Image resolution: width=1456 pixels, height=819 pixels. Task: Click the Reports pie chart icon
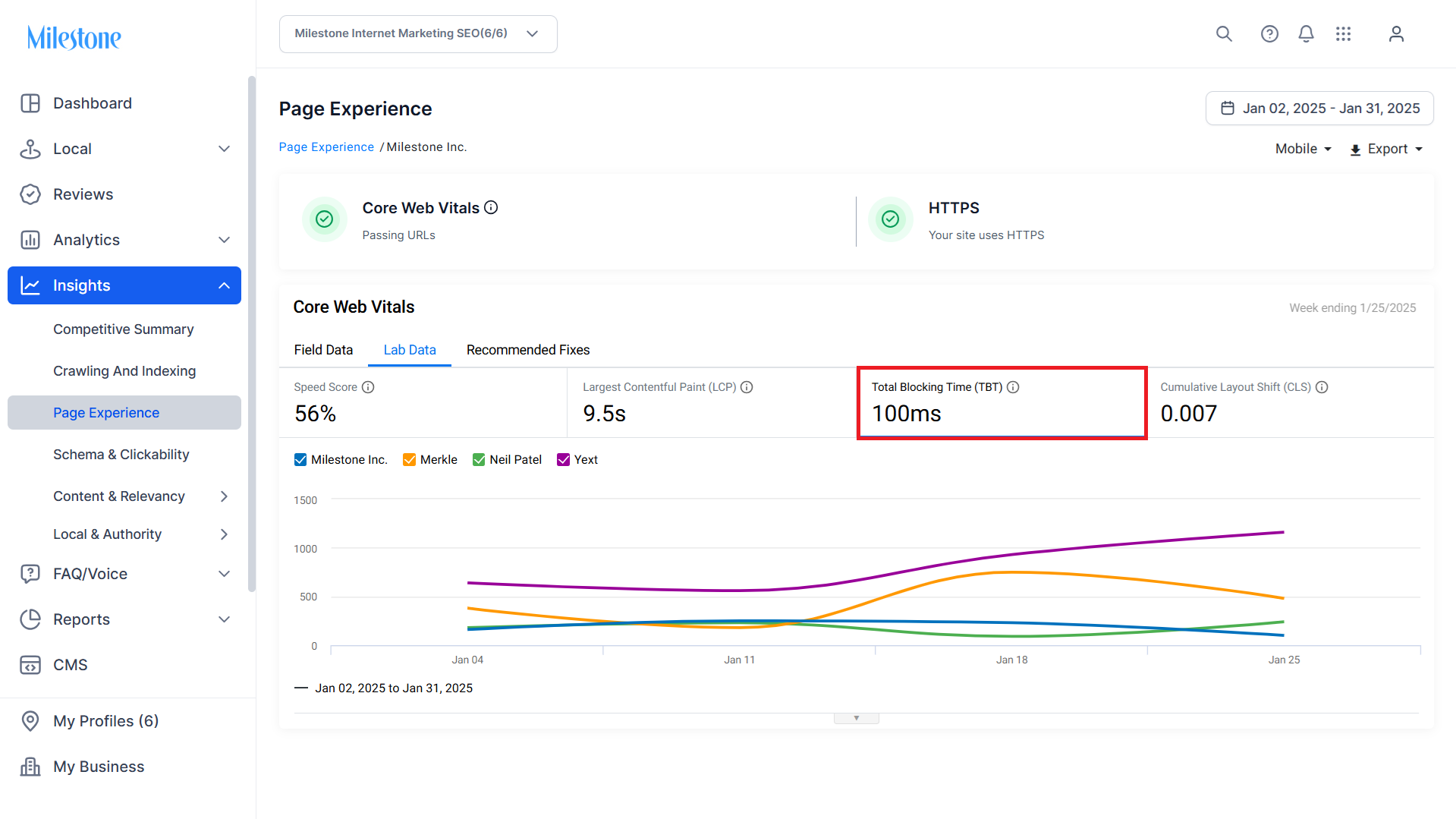click(30, 619)
